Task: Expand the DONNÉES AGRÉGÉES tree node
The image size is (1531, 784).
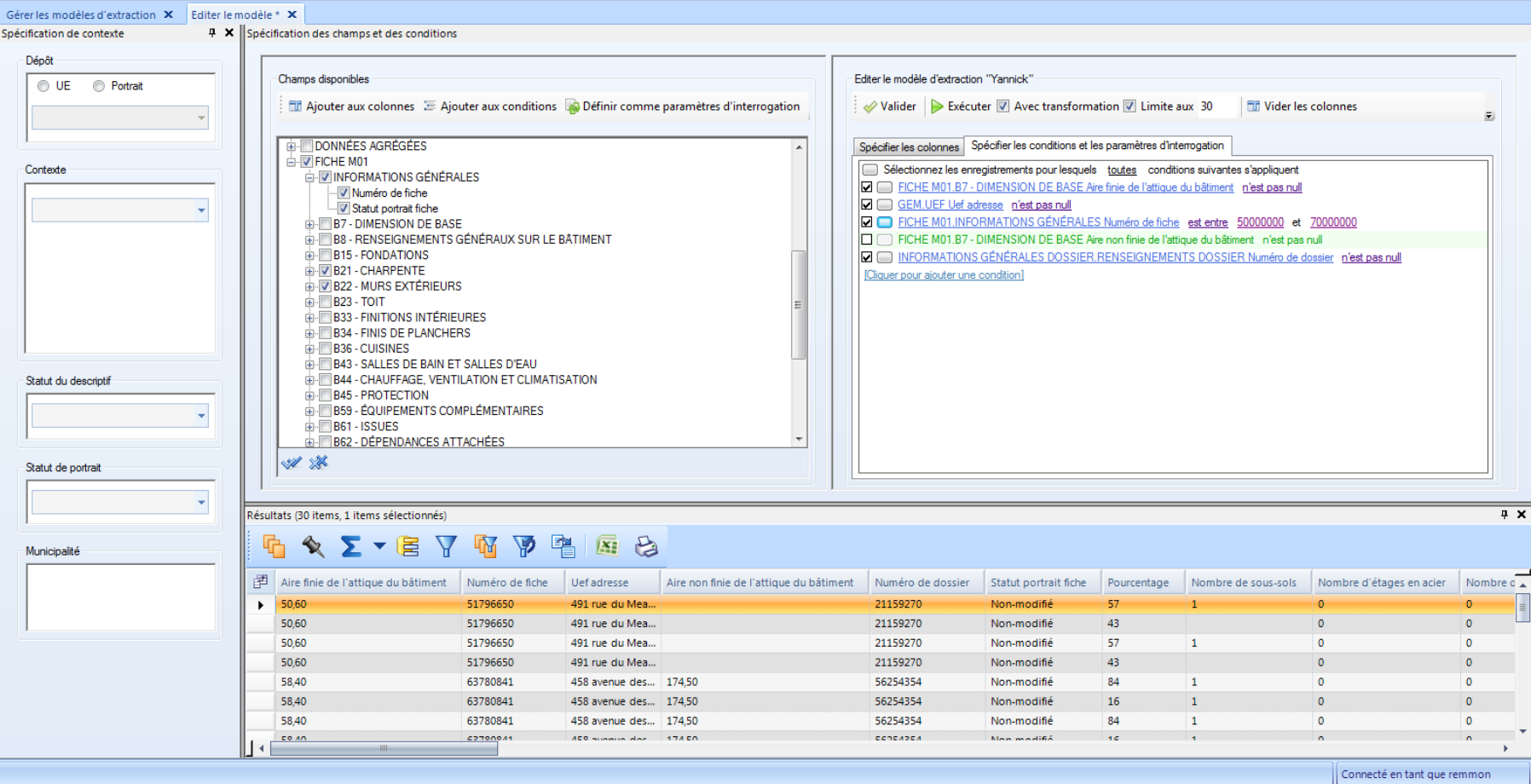Action: point(292,147)
